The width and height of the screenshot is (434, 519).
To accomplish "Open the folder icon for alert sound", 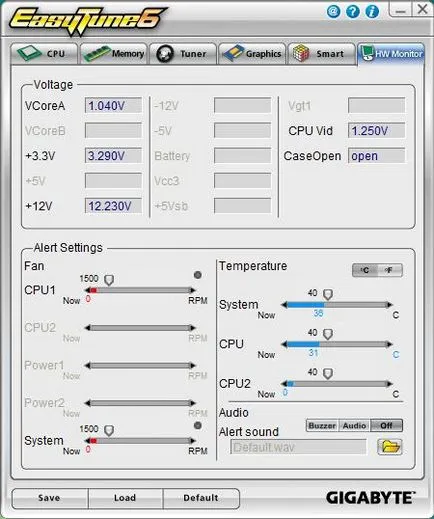I will click(x=390, y=447).
